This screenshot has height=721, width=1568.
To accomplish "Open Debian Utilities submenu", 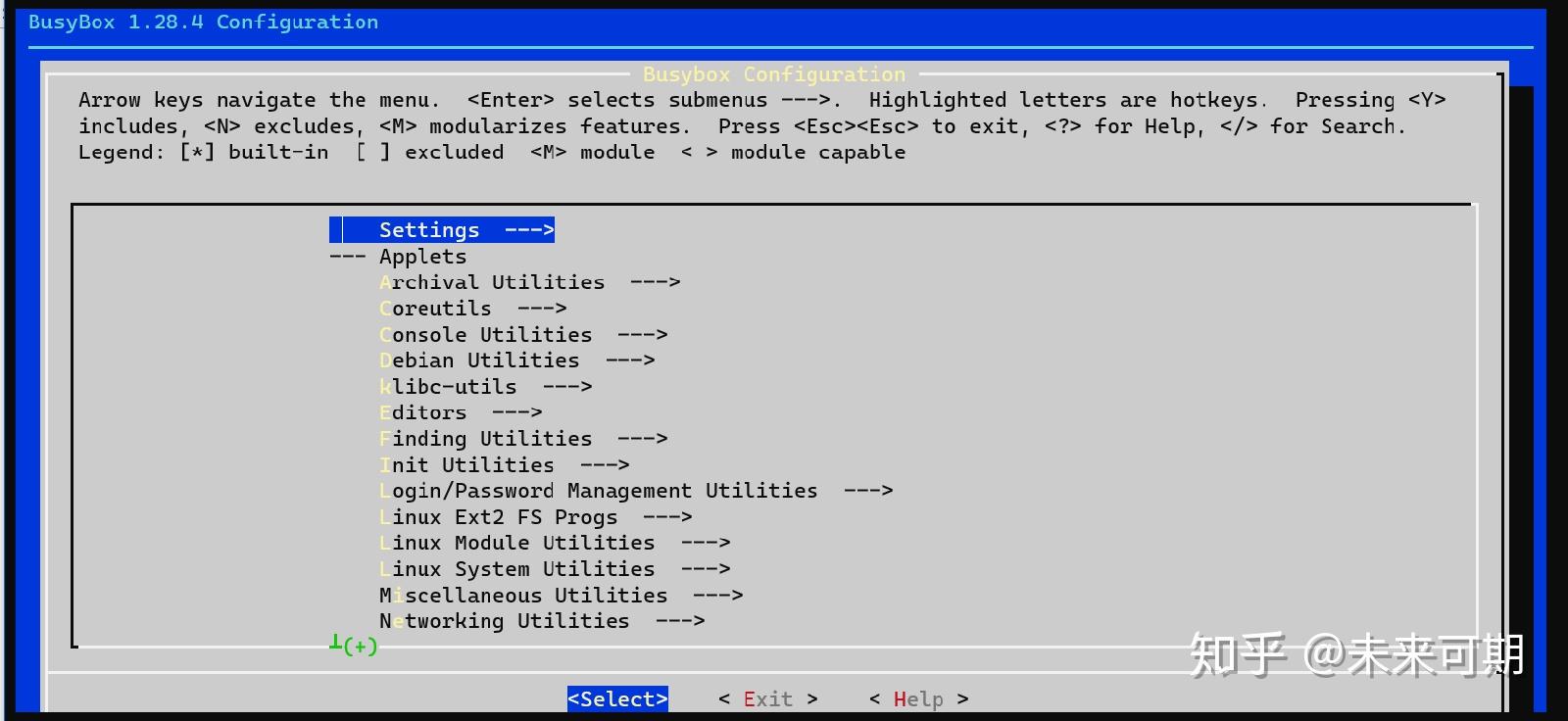I will tap(516, 360).
